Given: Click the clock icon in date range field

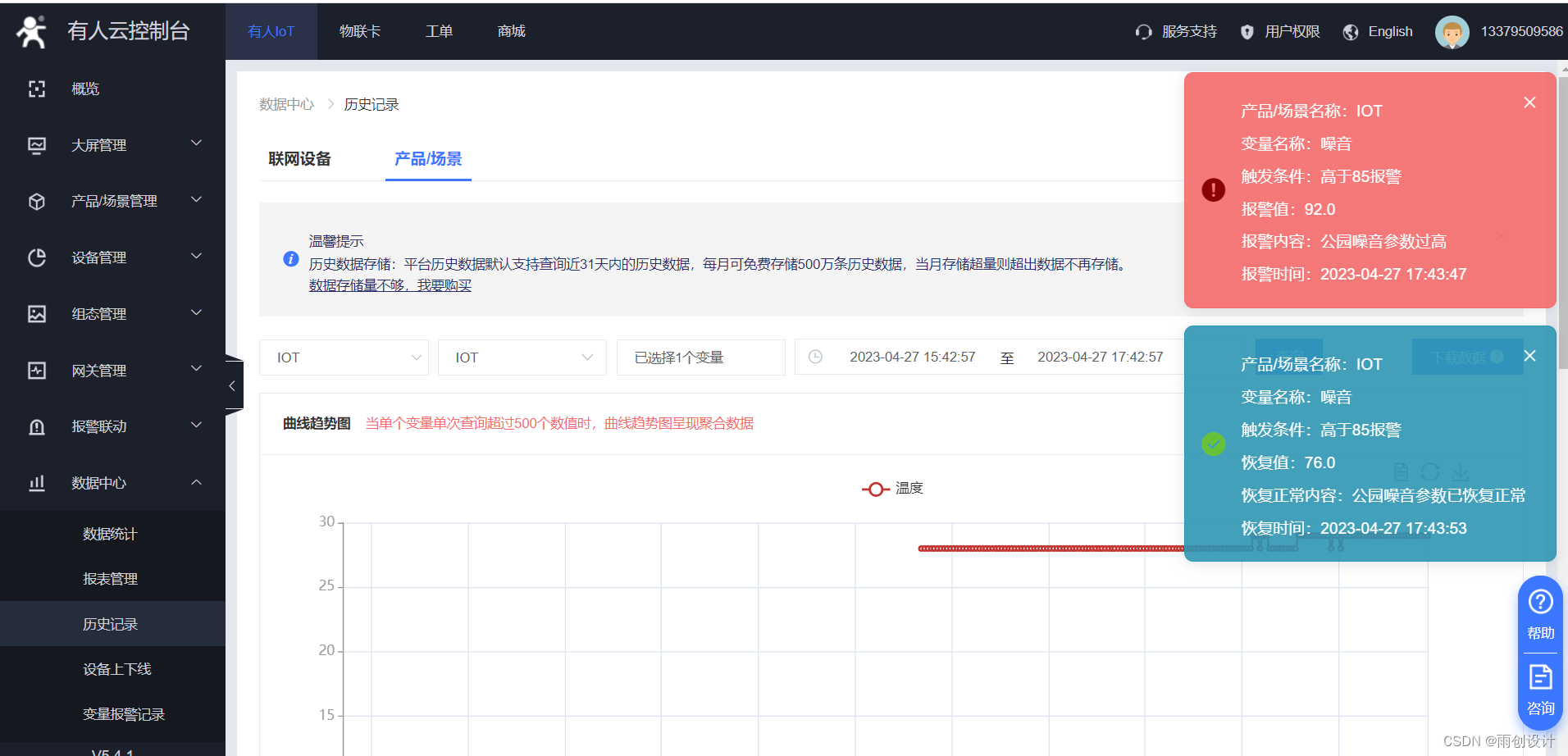Looking at the screenshot, I should point(815,357).
